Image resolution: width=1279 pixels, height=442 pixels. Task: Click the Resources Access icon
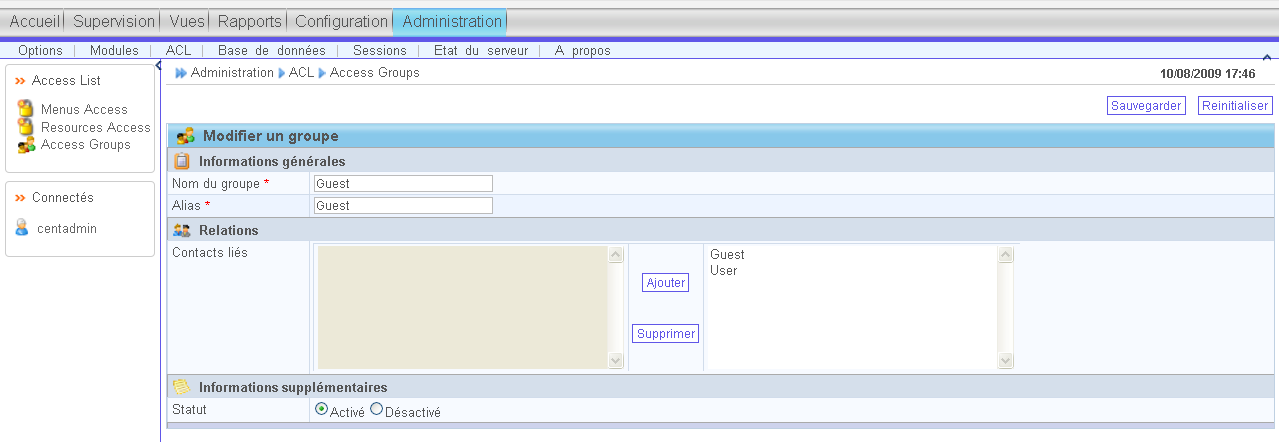point(26,127)
